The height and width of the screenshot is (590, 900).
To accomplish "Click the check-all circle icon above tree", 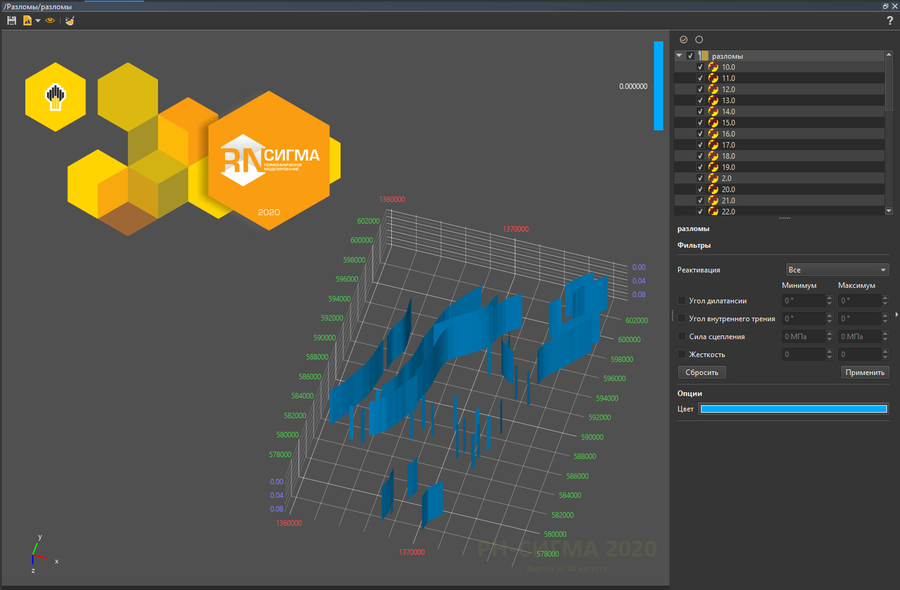I will (x=684, y=39).
